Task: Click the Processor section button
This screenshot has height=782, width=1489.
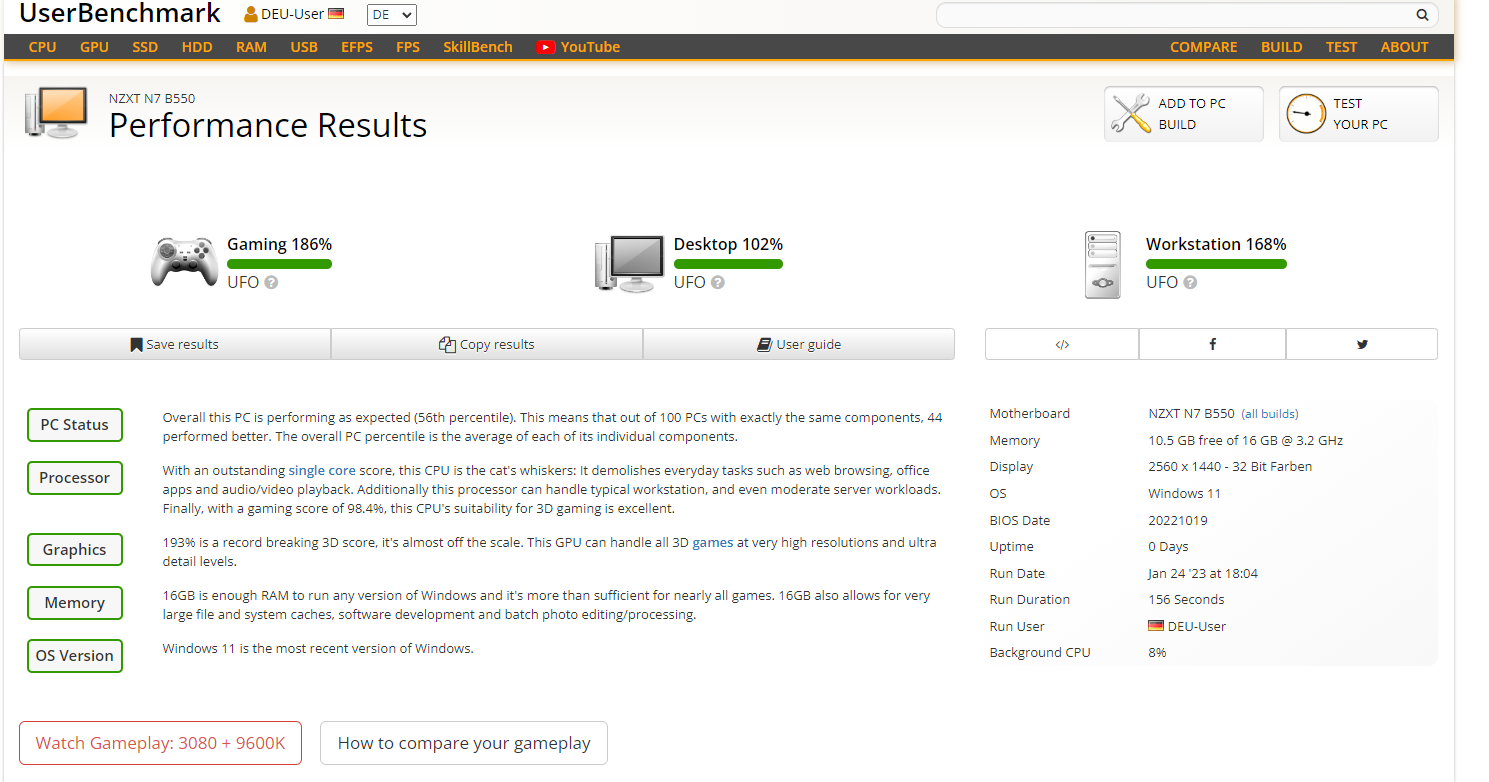Action: (x=74, y=478)
